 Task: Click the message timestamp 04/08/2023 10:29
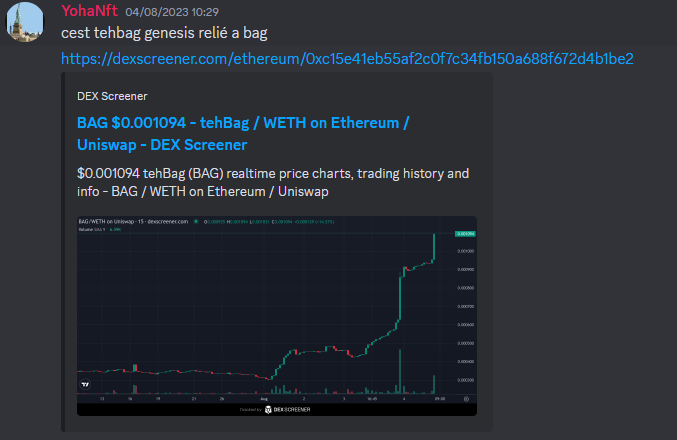pos(172,12)
